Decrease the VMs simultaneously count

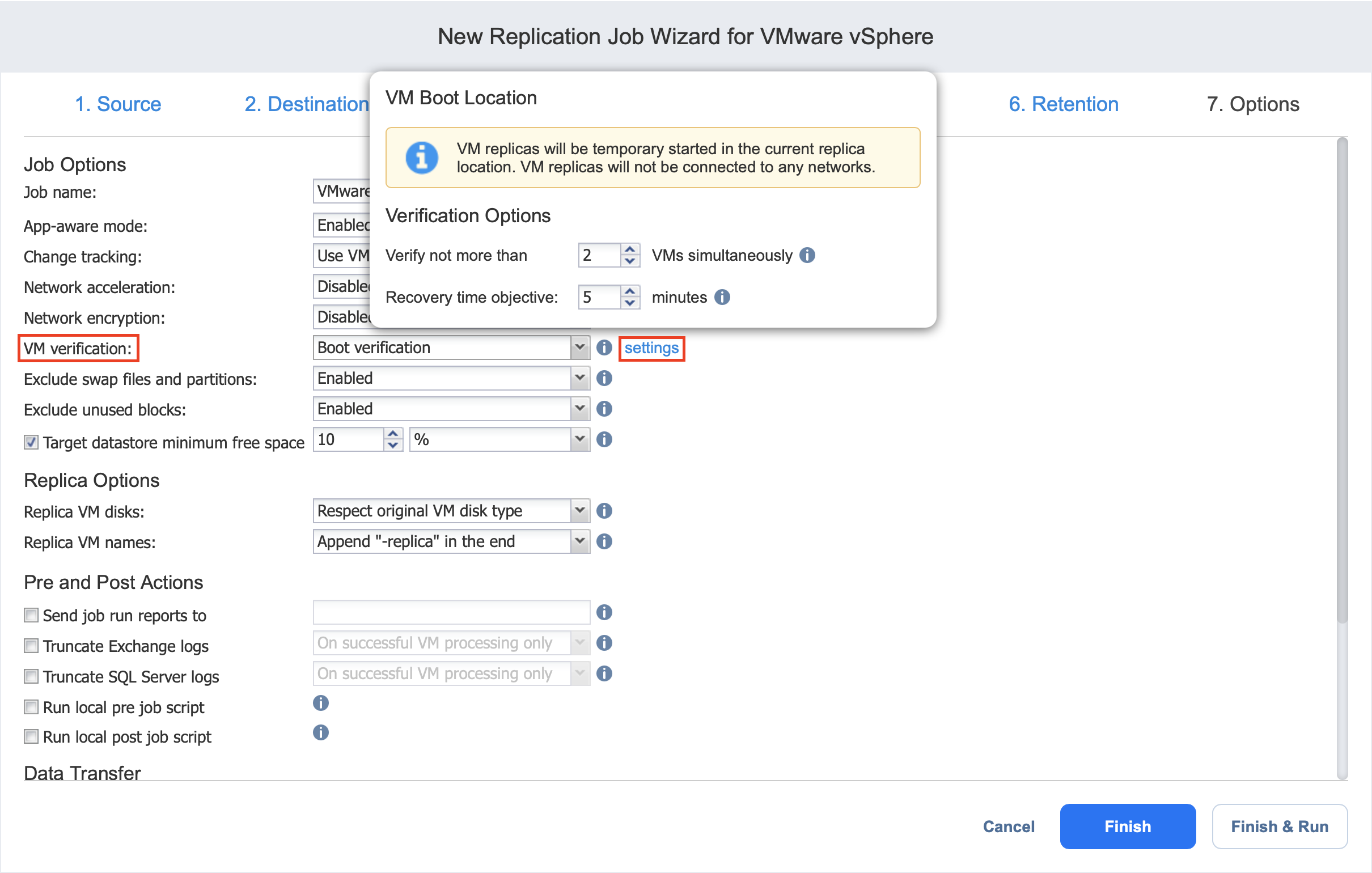coord(630,261)
